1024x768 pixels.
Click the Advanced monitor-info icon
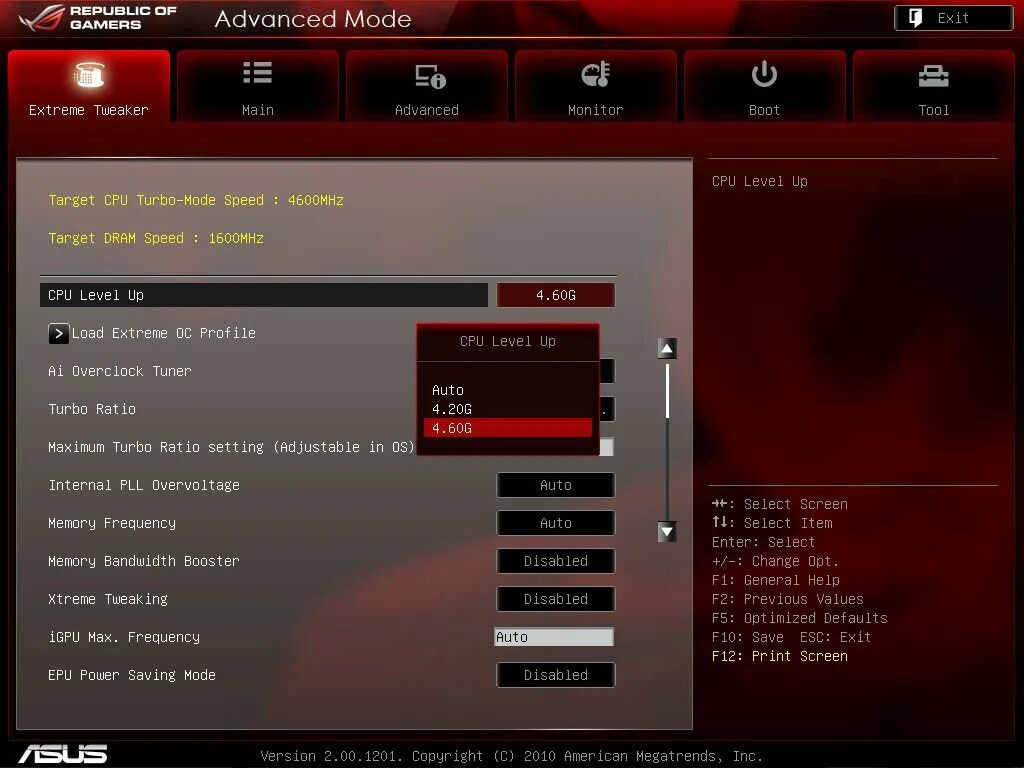click(x=430, y=76)
